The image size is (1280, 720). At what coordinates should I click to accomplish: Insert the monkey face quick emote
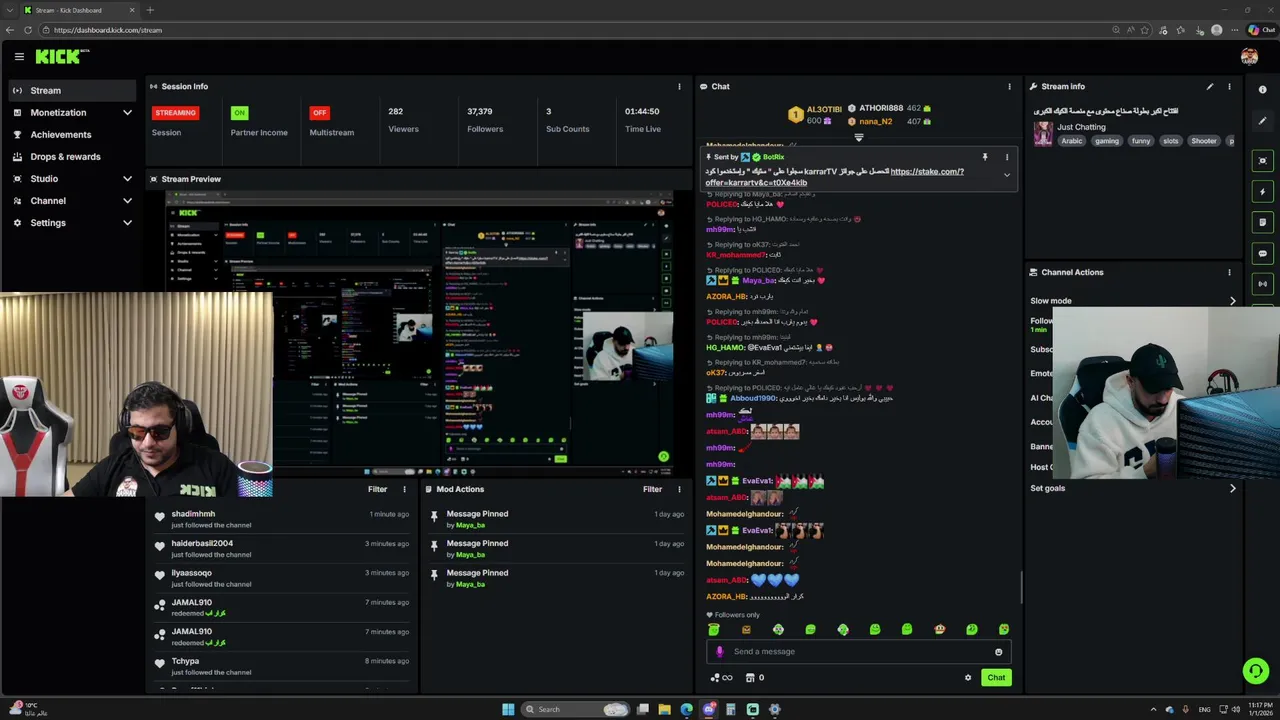click(x=939, y=629)
